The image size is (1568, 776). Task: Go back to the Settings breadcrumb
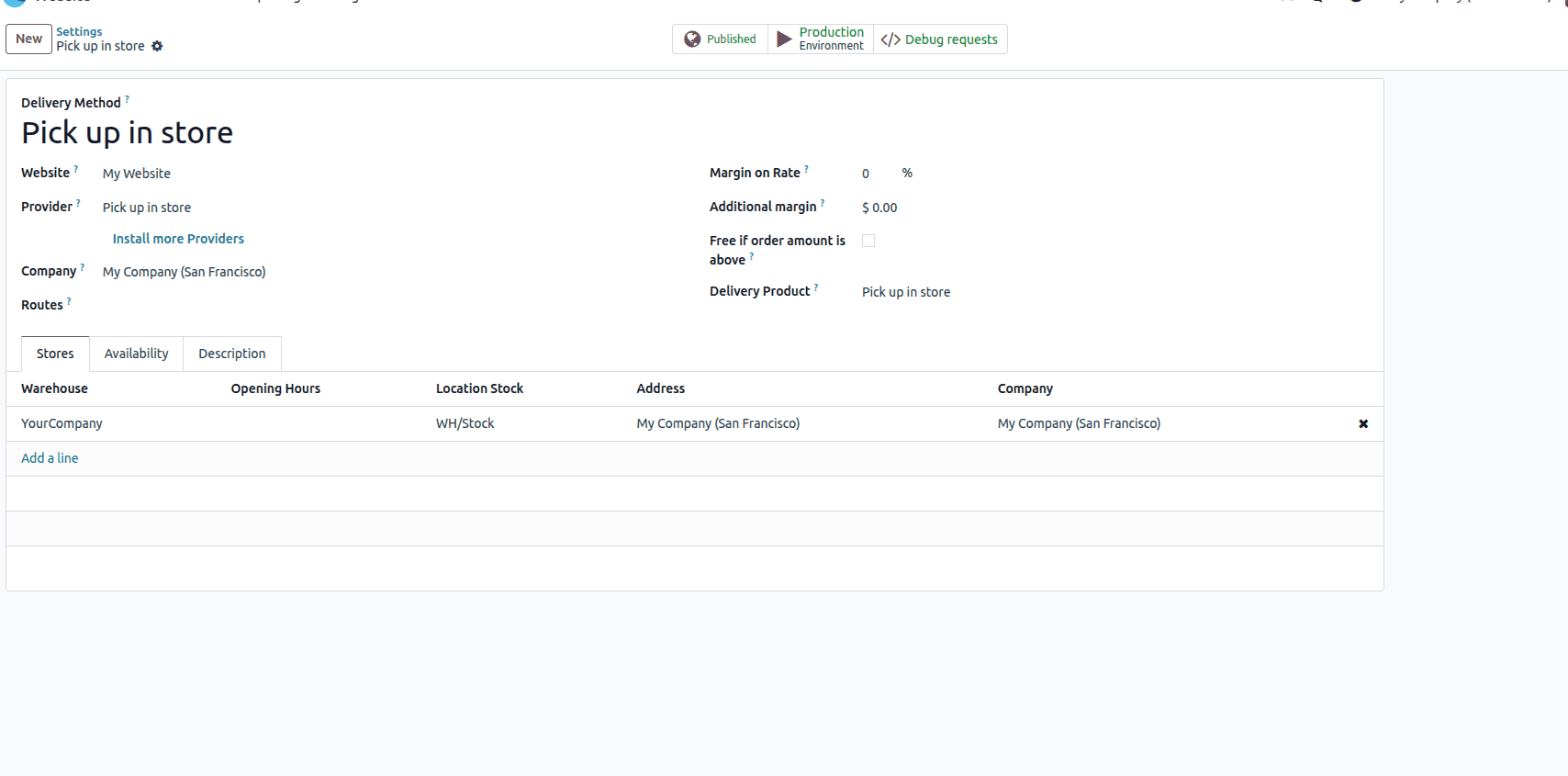pos(79,31)
